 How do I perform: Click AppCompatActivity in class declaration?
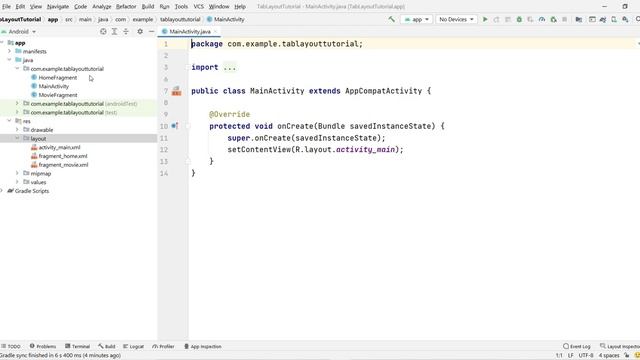point(383,91)
